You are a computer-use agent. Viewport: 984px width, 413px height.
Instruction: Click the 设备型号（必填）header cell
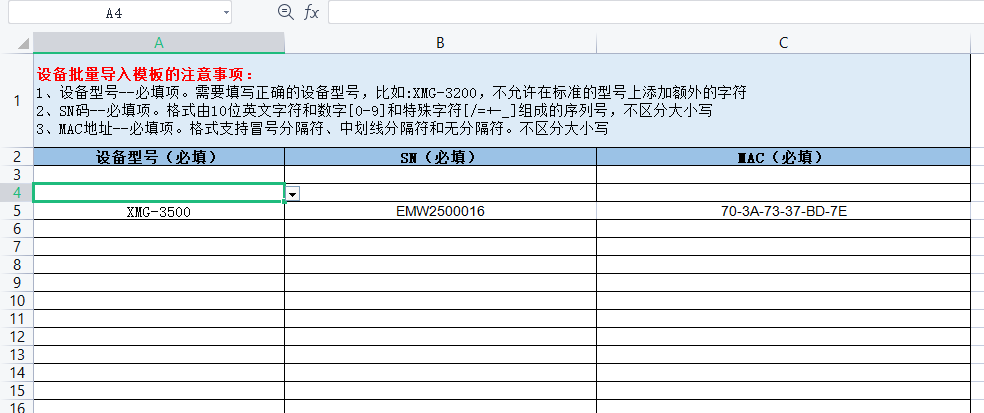click(159, 157)
